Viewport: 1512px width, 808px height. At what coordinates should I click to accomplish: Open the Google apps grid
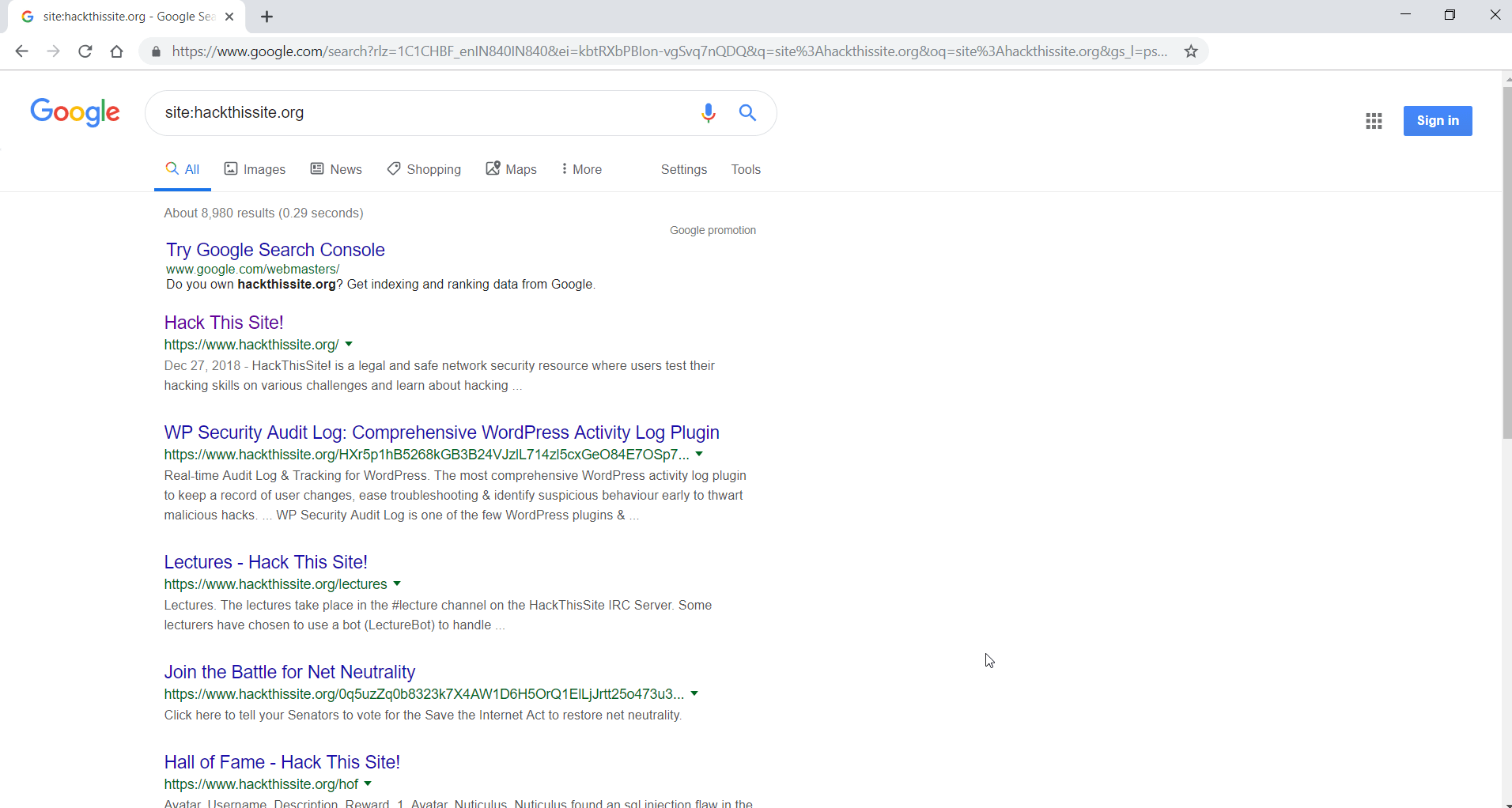pos(1374,121)
